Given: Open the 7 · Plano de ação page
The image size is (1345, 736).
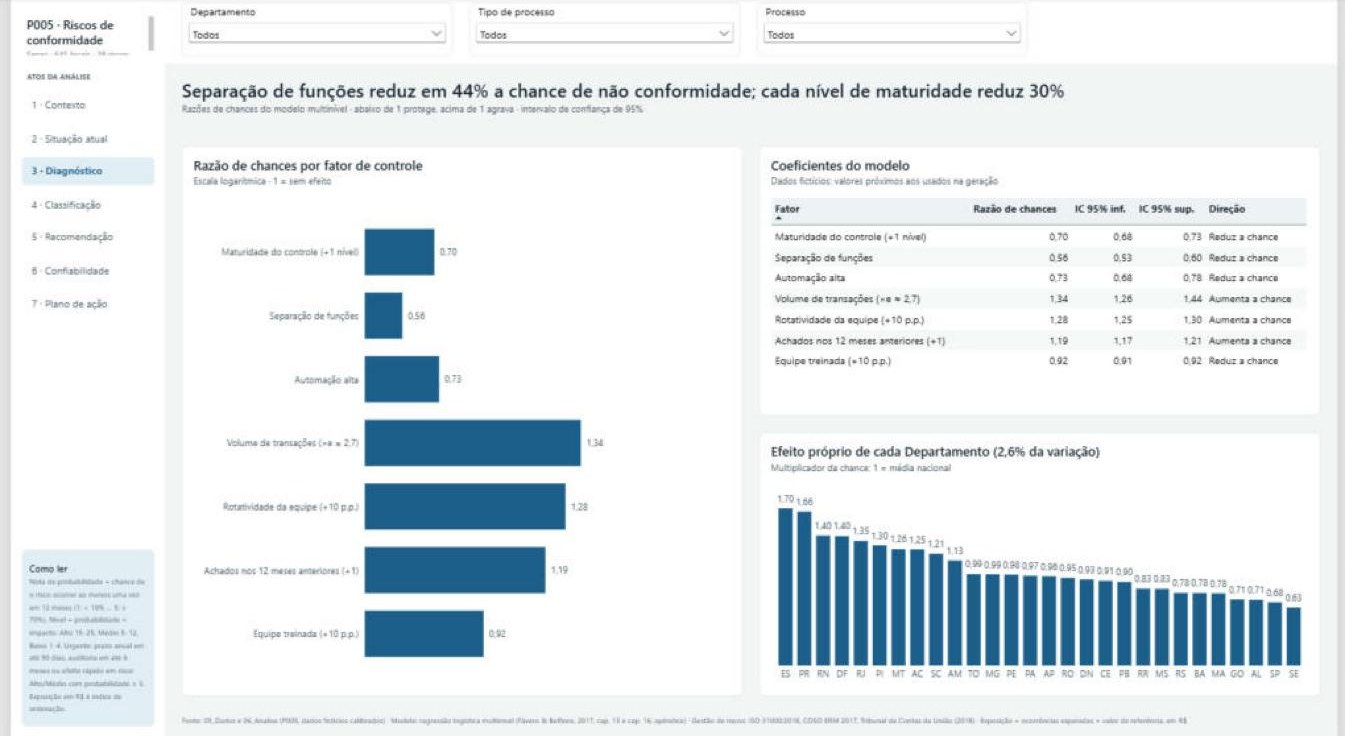Looking at the screenshot, I should (88, 303).
